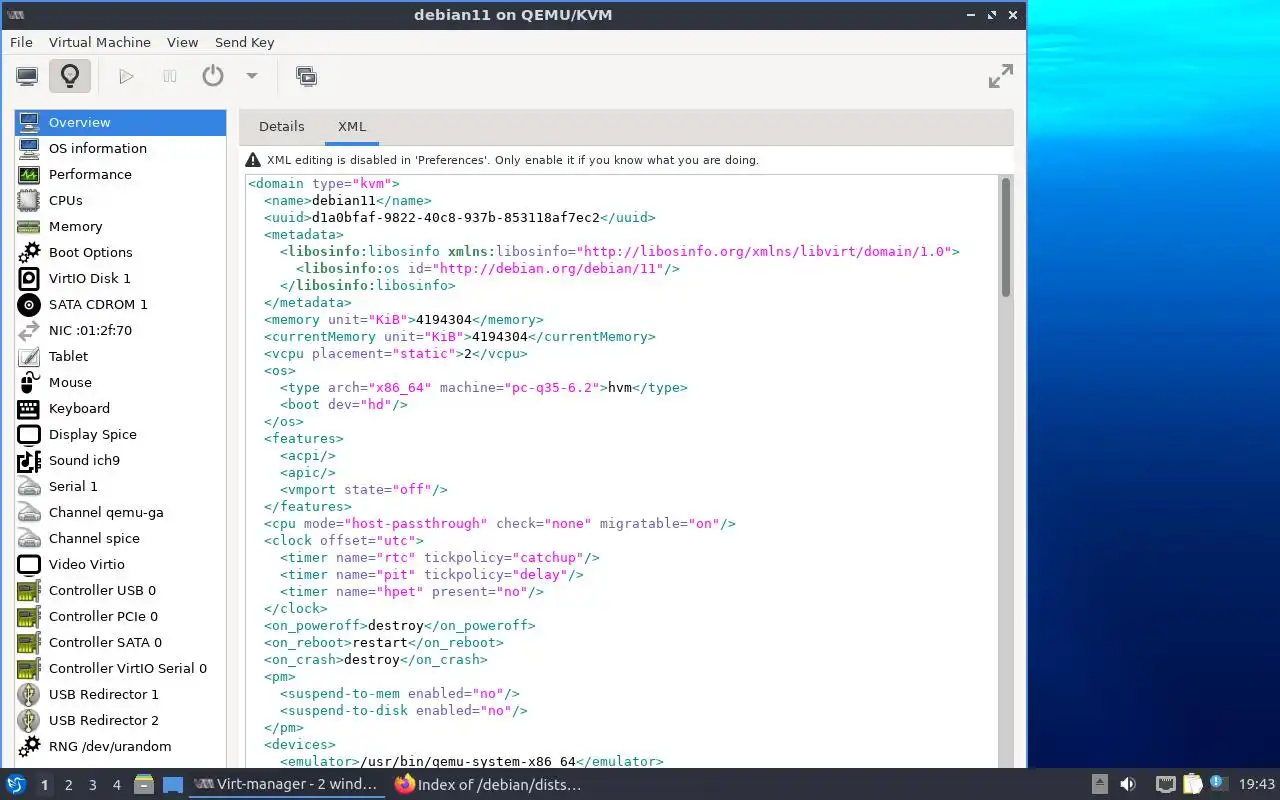Select the Keyboard input device
1280x800 pixels.
[x=120, y=408]
